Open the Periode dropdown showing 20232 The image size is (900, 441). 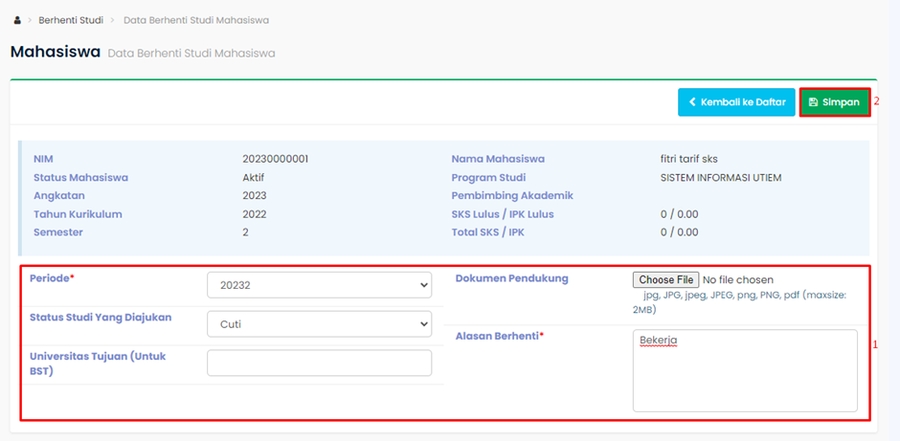point(318,285)
